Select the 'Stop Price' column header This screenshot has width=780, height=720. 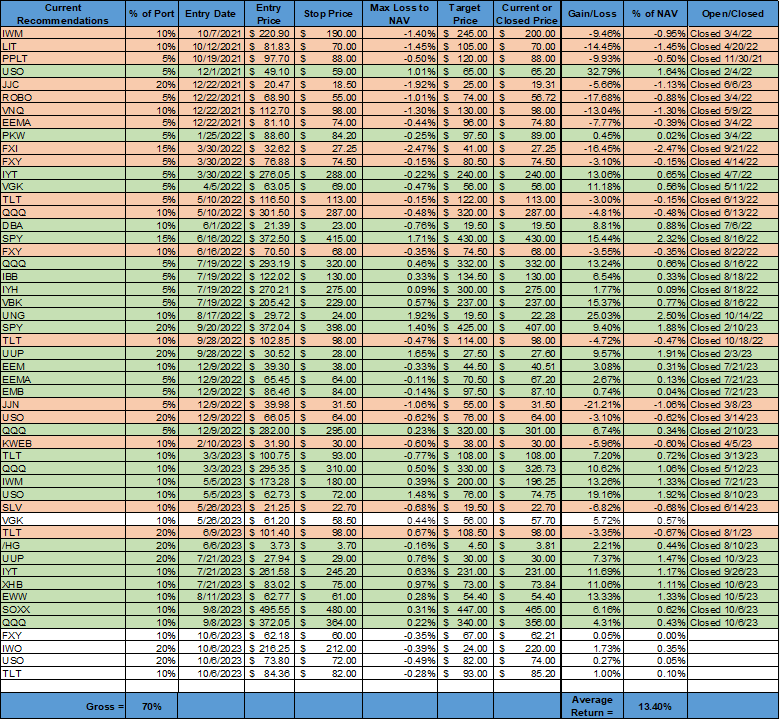point(328,14)
